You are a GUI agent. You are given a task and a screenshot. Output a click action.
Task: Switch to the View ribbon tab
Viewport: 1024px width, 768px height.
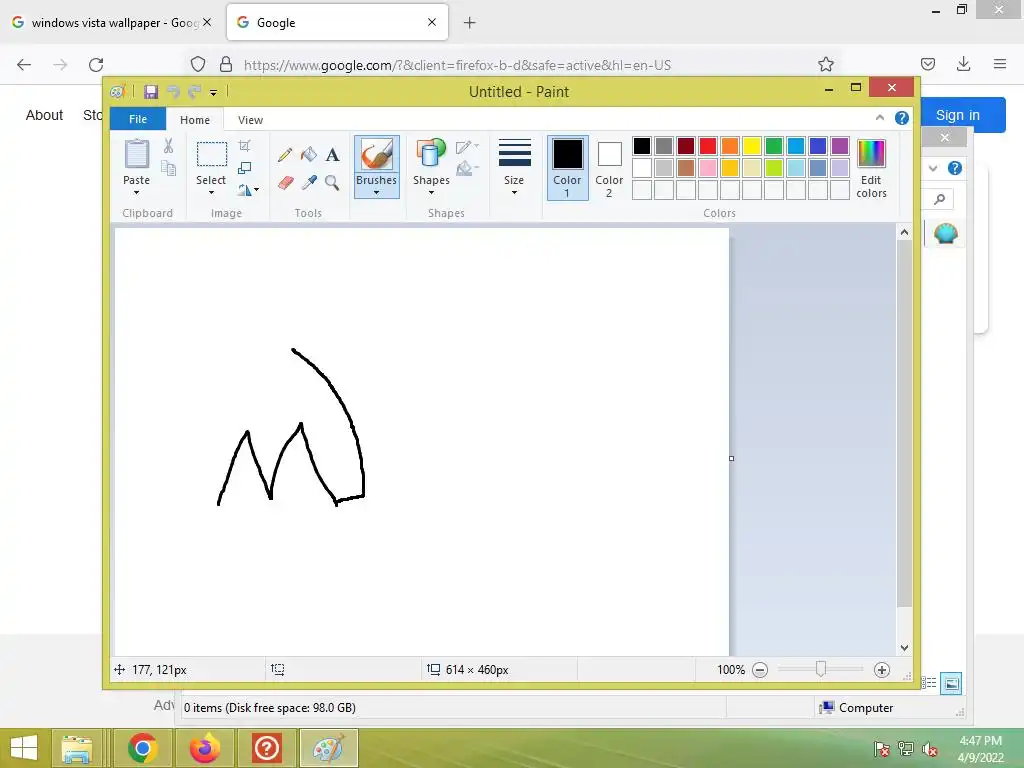pos(250,120)
